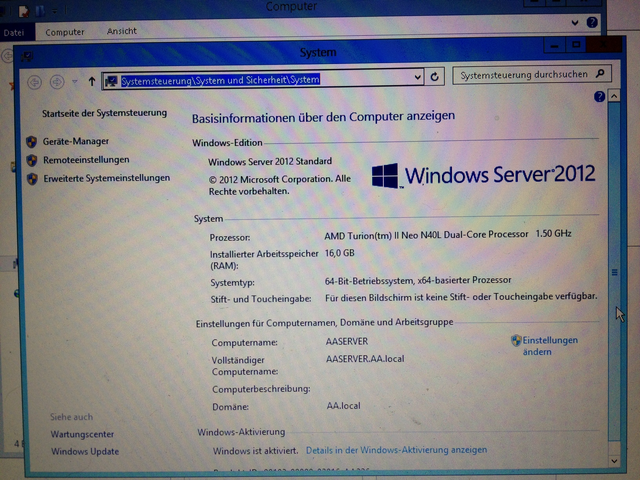Click the computer icon in the address bar

click(111, 81)
